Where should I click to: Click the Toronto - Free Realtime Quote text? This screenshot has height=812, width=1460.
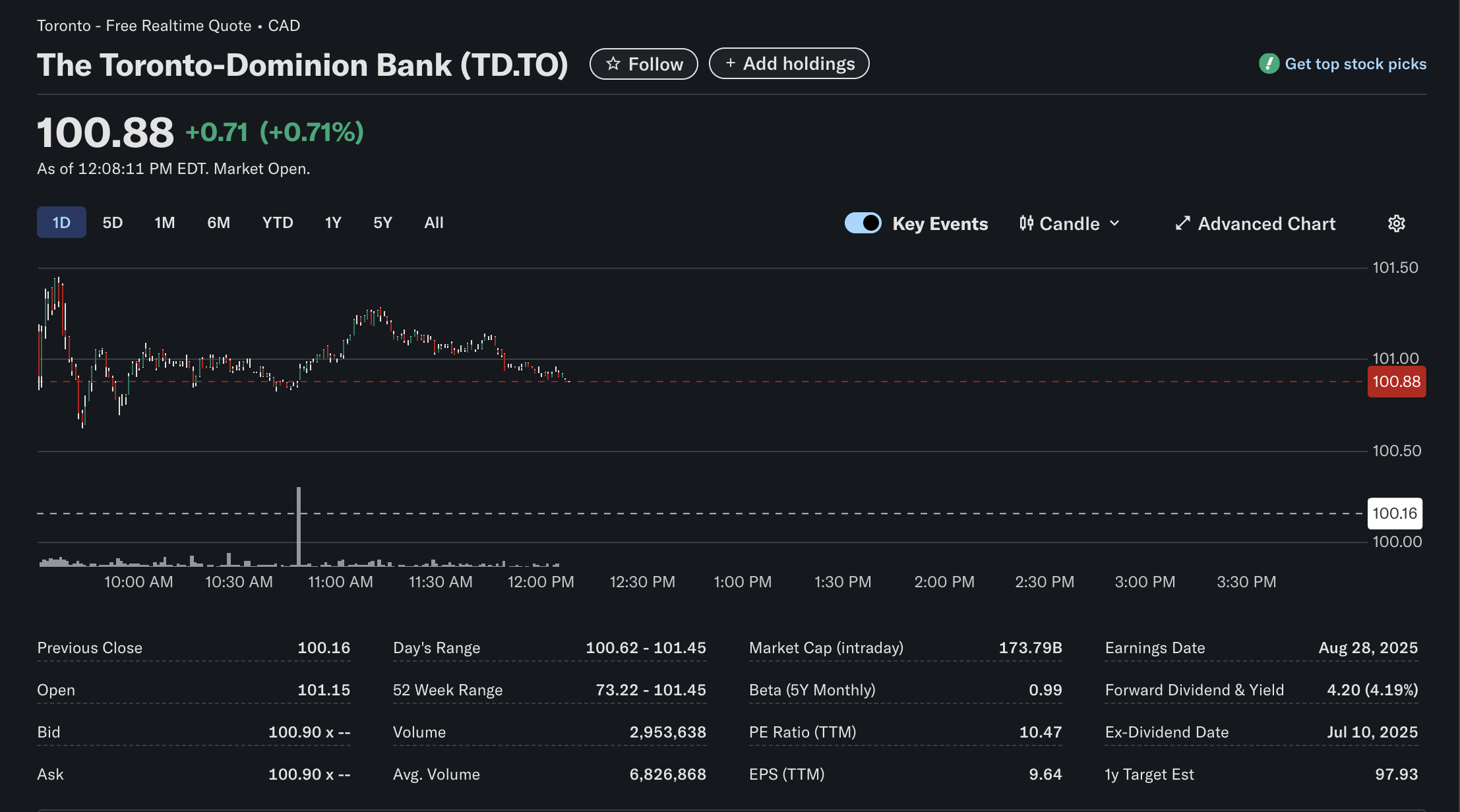(144, 26)
